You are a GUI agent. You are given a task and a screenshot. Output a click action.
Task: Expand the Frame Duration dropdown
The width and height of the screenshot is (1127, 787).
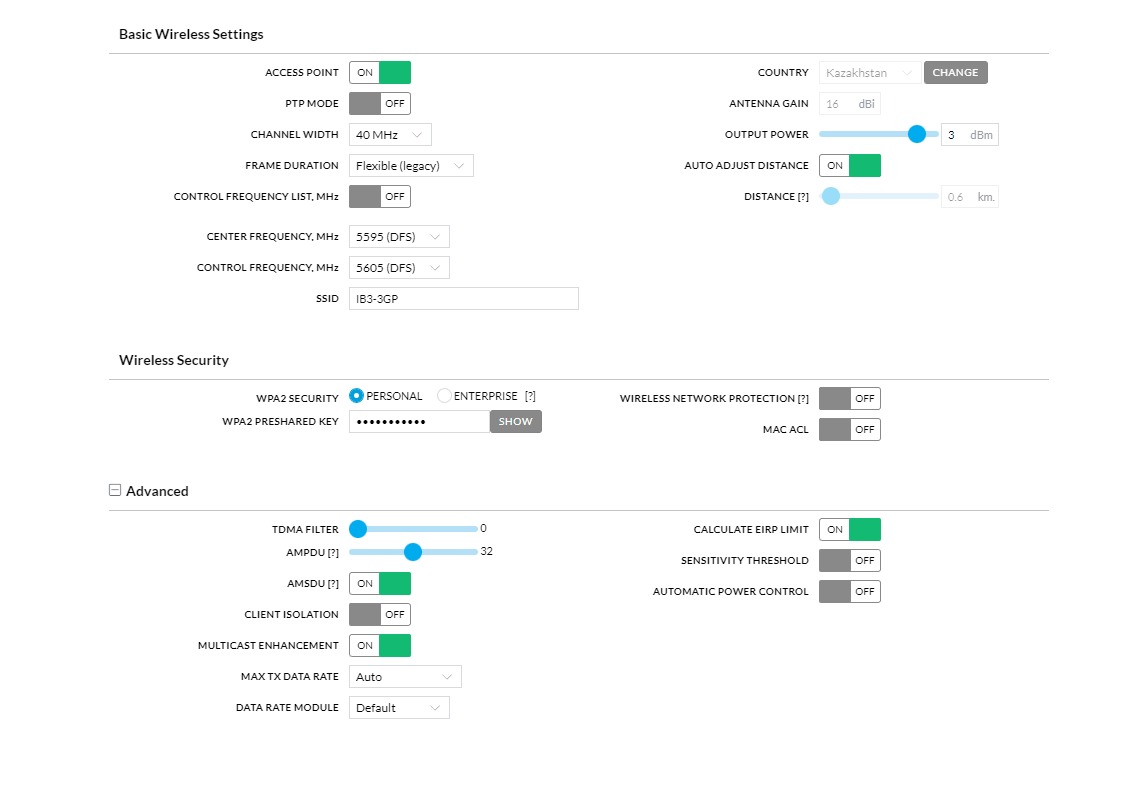(411, 166)
